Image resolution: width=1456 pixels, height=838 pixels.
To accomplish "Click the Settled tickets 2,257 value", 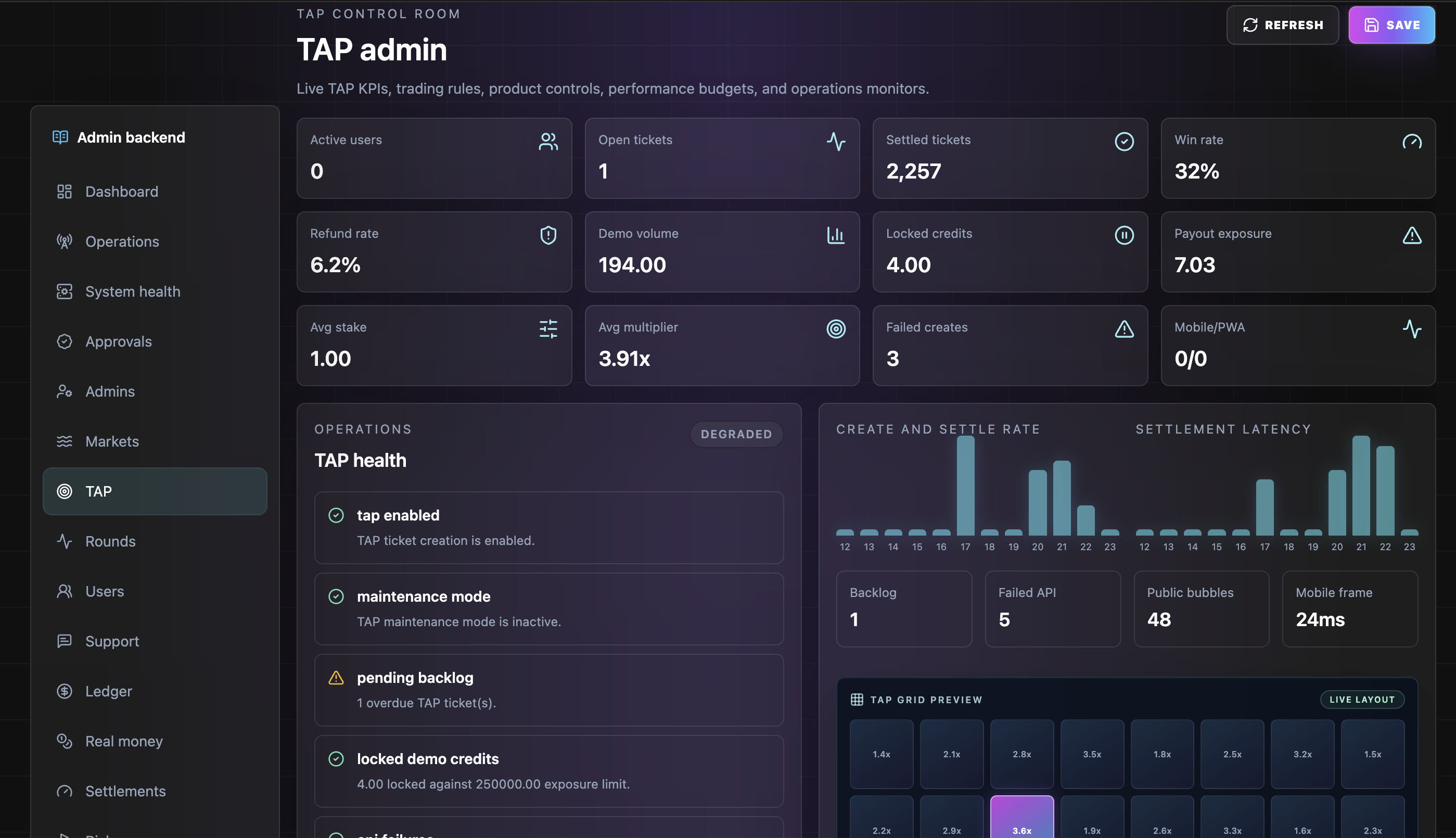I will [x=914, y=171].
